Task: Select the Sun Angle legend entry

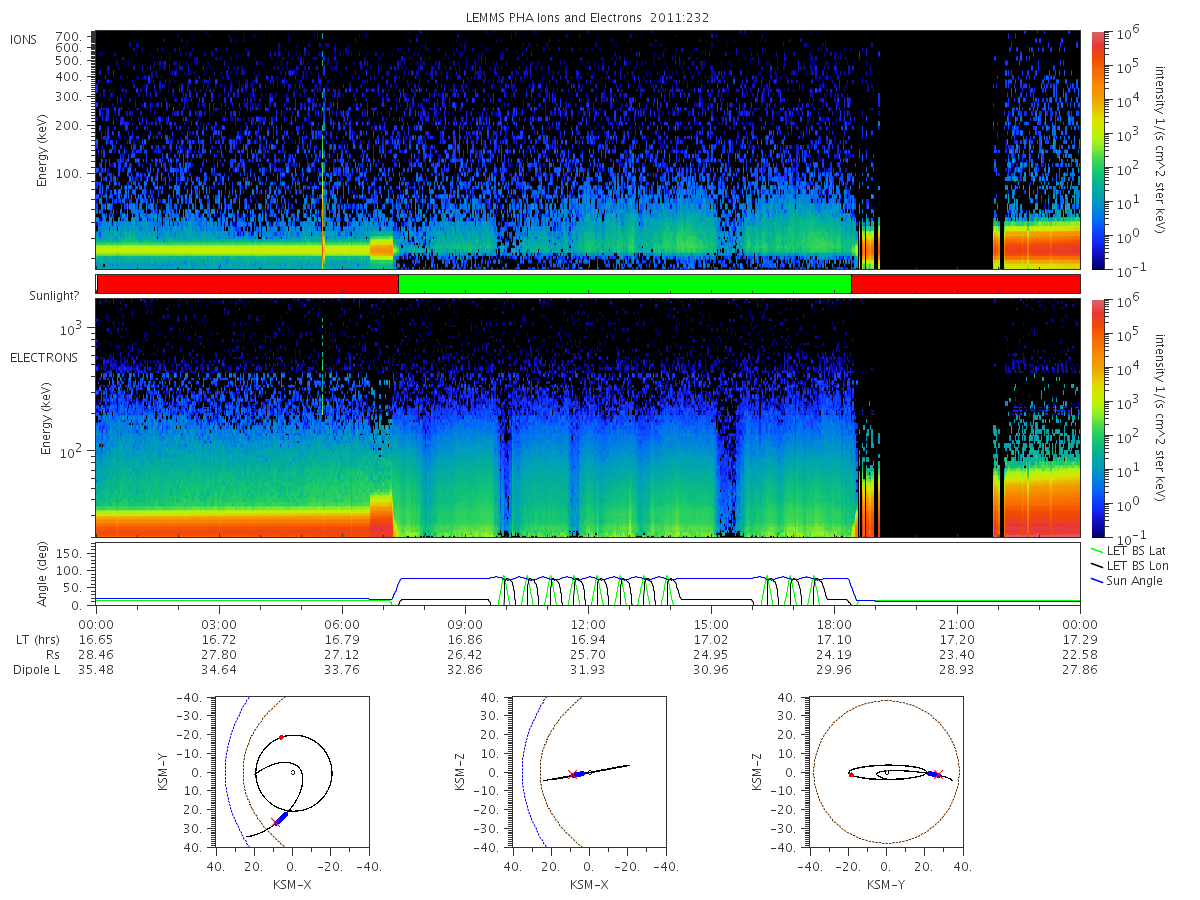Action: pyautogui.click(x=1128, y=581)
